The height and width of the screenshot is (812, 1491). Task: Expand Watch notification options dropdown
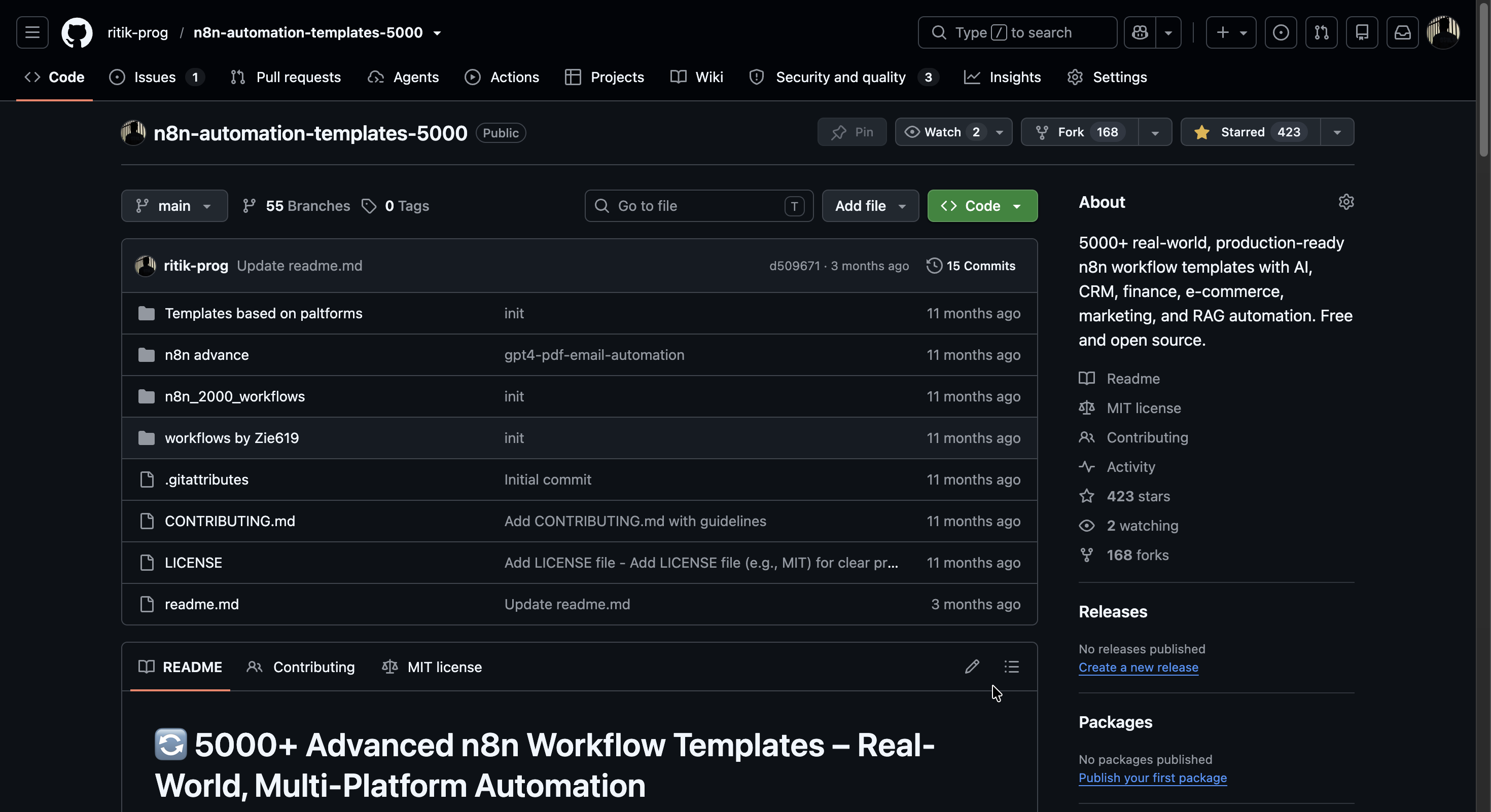point(1000,132)
